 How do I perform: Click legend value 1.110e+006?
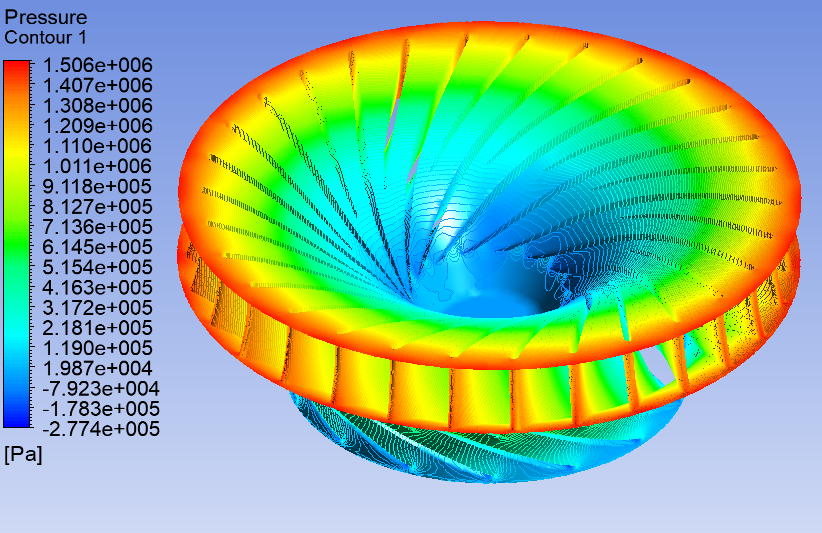(98, 146)
